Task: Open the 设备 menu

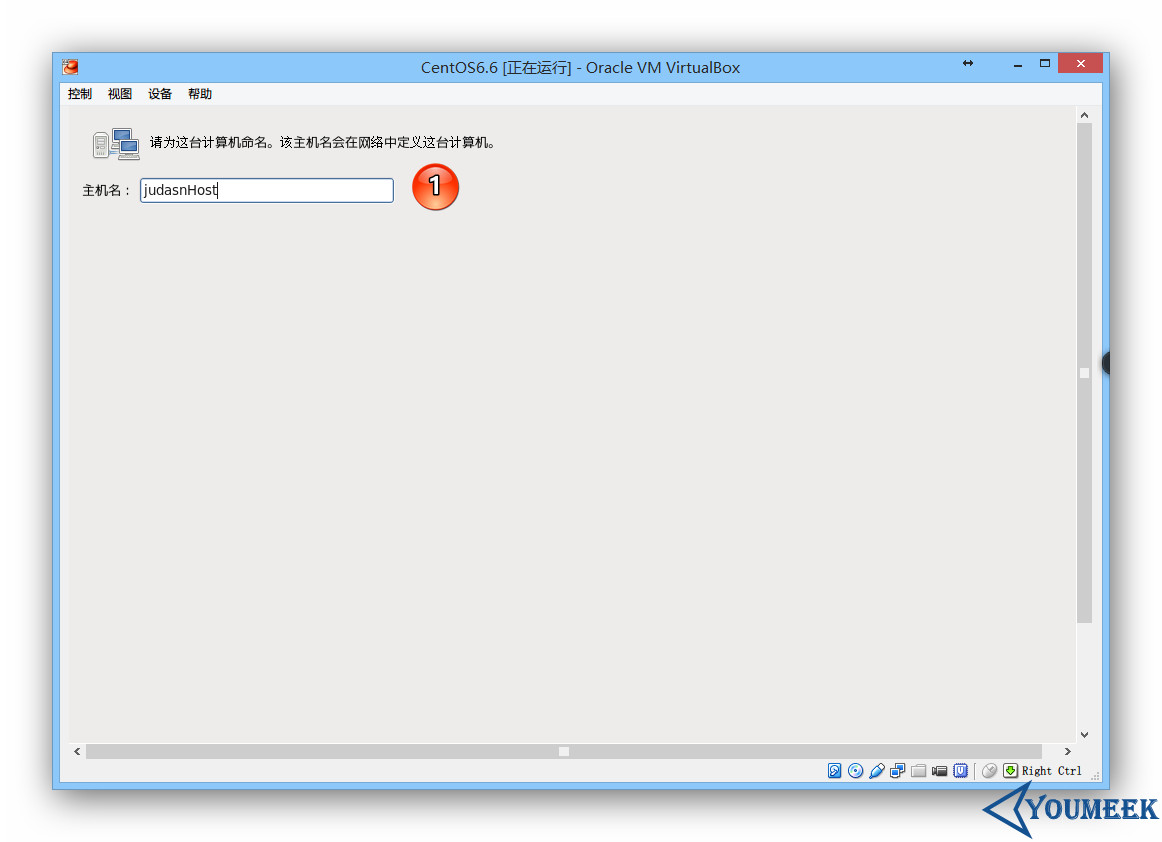Action: (x=159, y=93)
